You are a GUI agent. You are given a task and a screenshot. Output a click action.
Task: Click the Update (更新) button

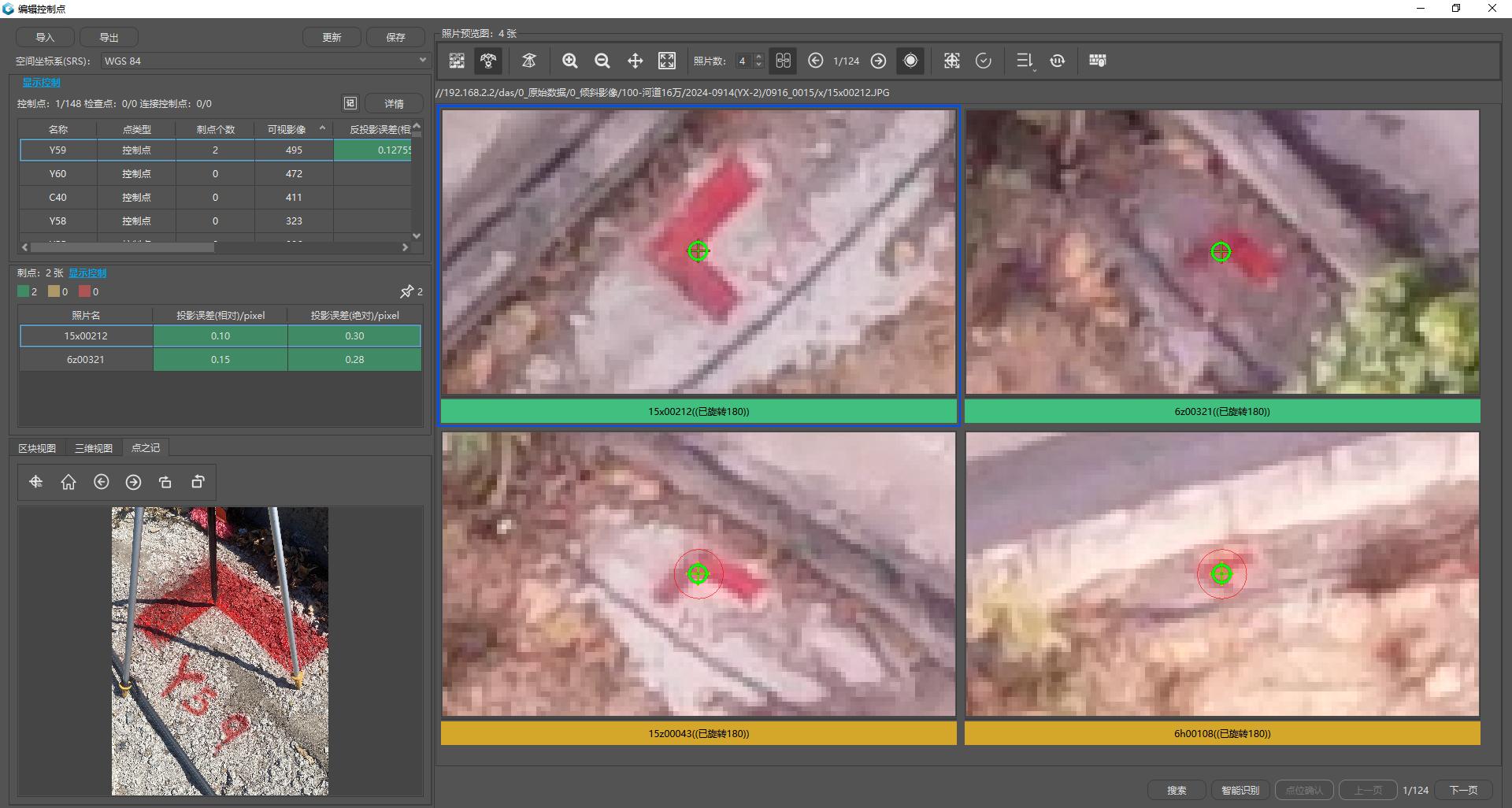(x=332, y=37)
